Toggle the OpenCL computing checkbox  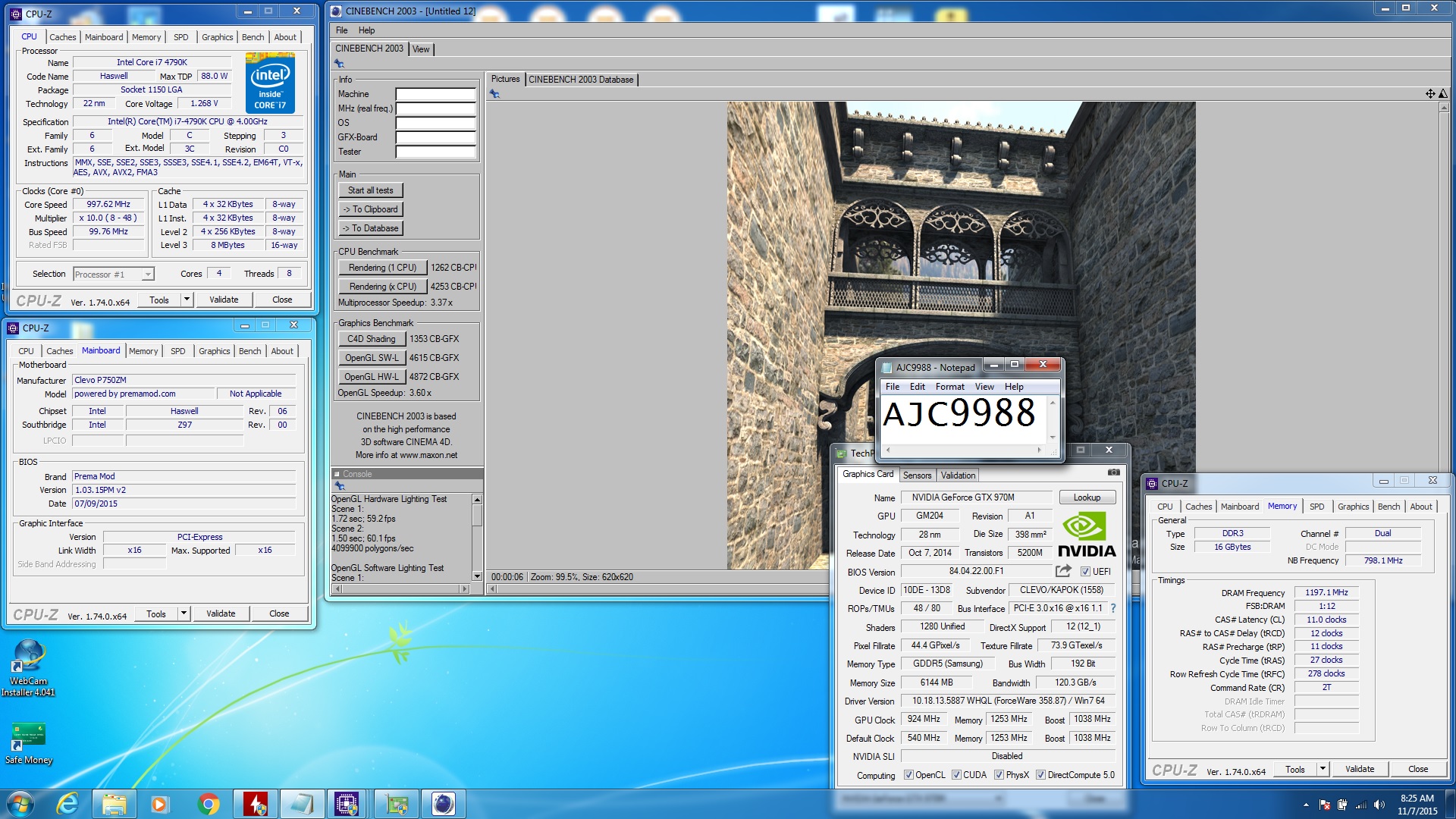(x=908, y=775)
